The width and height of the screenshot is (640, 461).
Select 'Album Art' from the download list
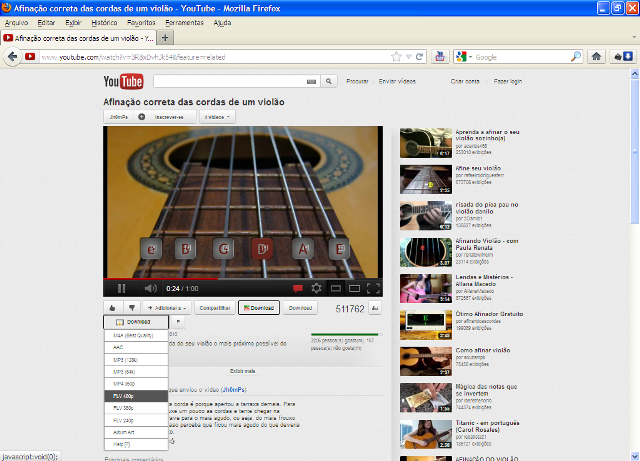[x=136, y=432]
